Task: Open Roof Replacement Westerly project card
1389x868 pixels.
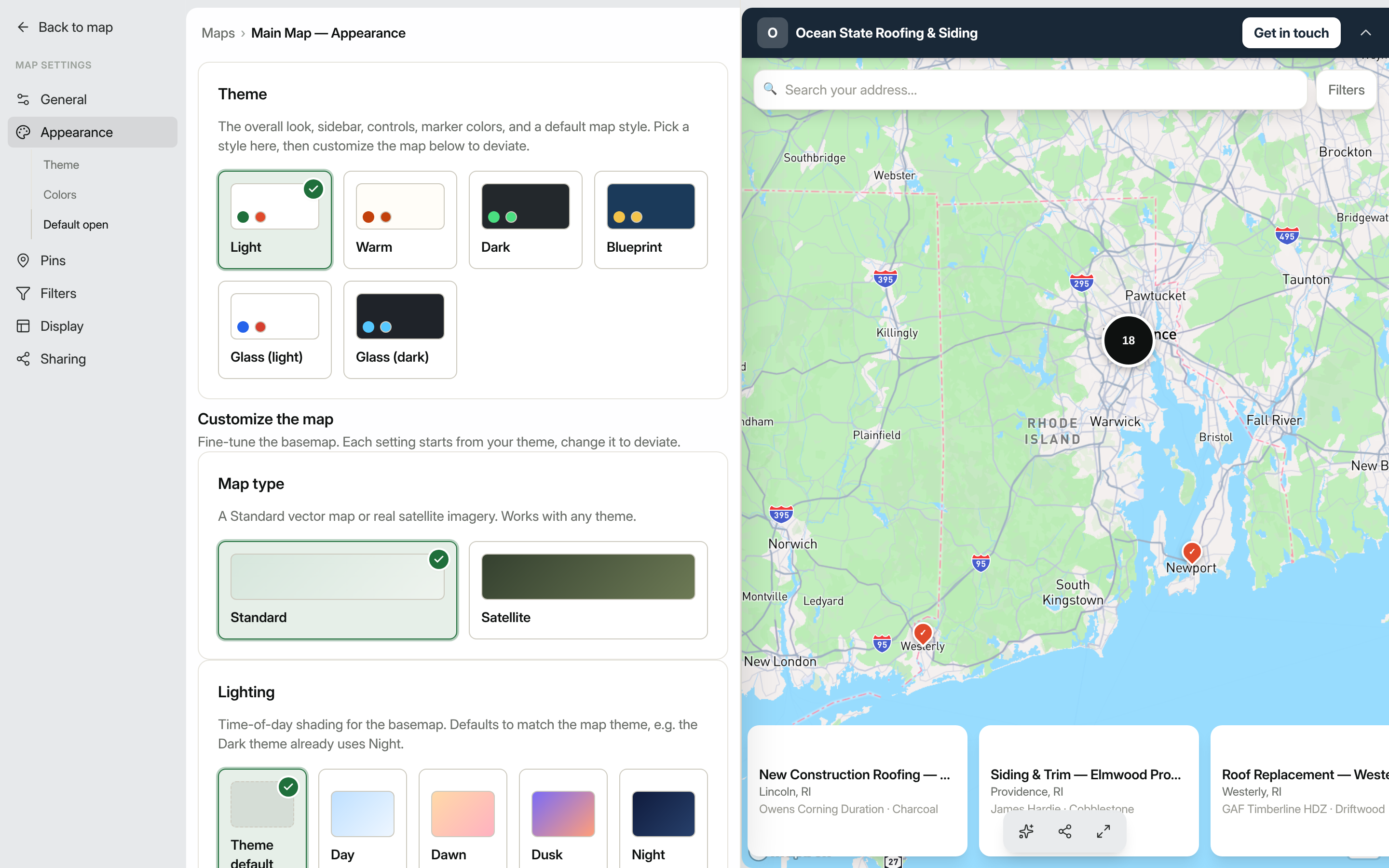Action: coord(1299,790)
